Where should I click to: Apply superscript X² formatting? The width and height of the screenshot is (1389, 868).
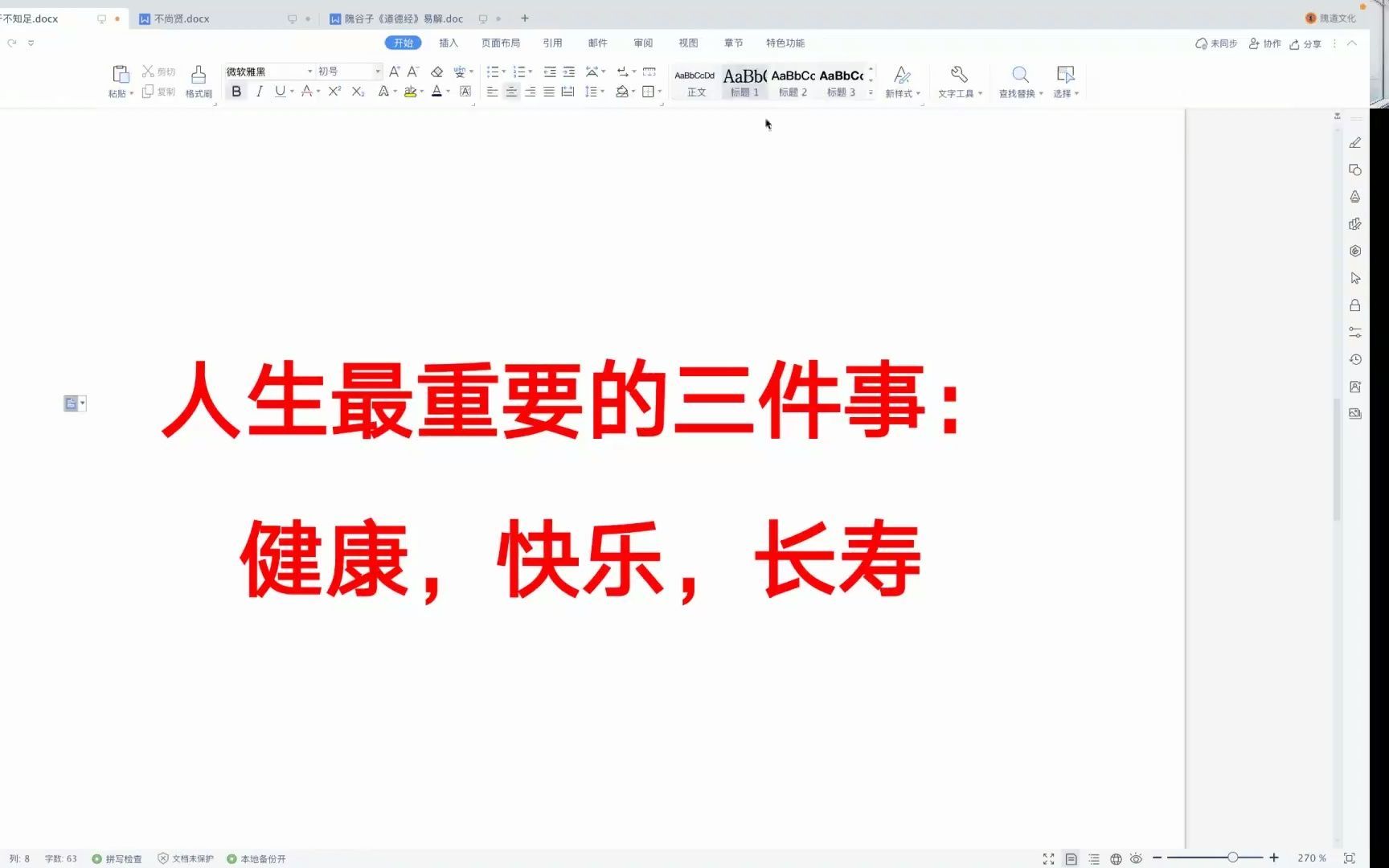tap(334, 92)
